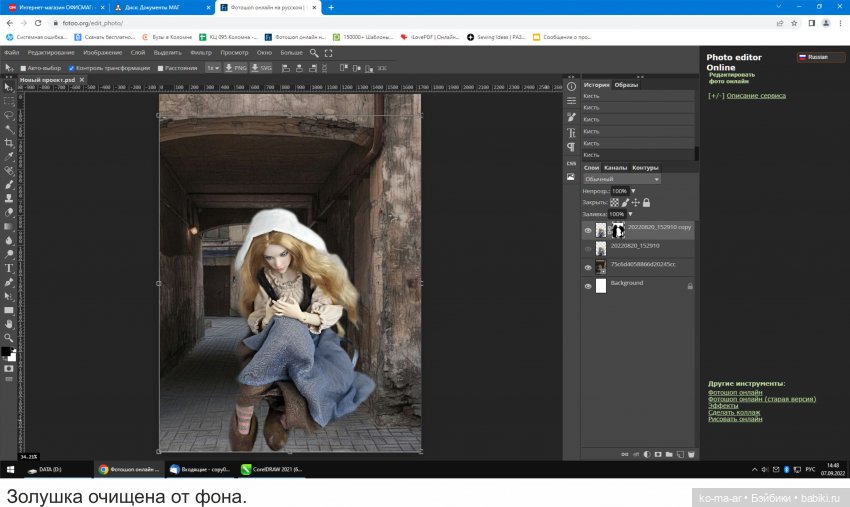Viewport: 850px width, 507px height.
Task: Toggle Quick Mask mode icon
Action: pos(9,369)
